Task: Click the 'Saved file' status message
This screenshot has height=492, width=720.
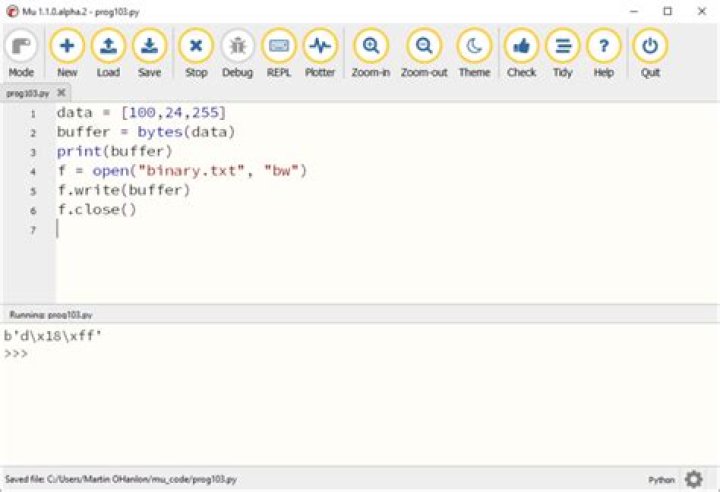Action: click(x=121, y=479)
